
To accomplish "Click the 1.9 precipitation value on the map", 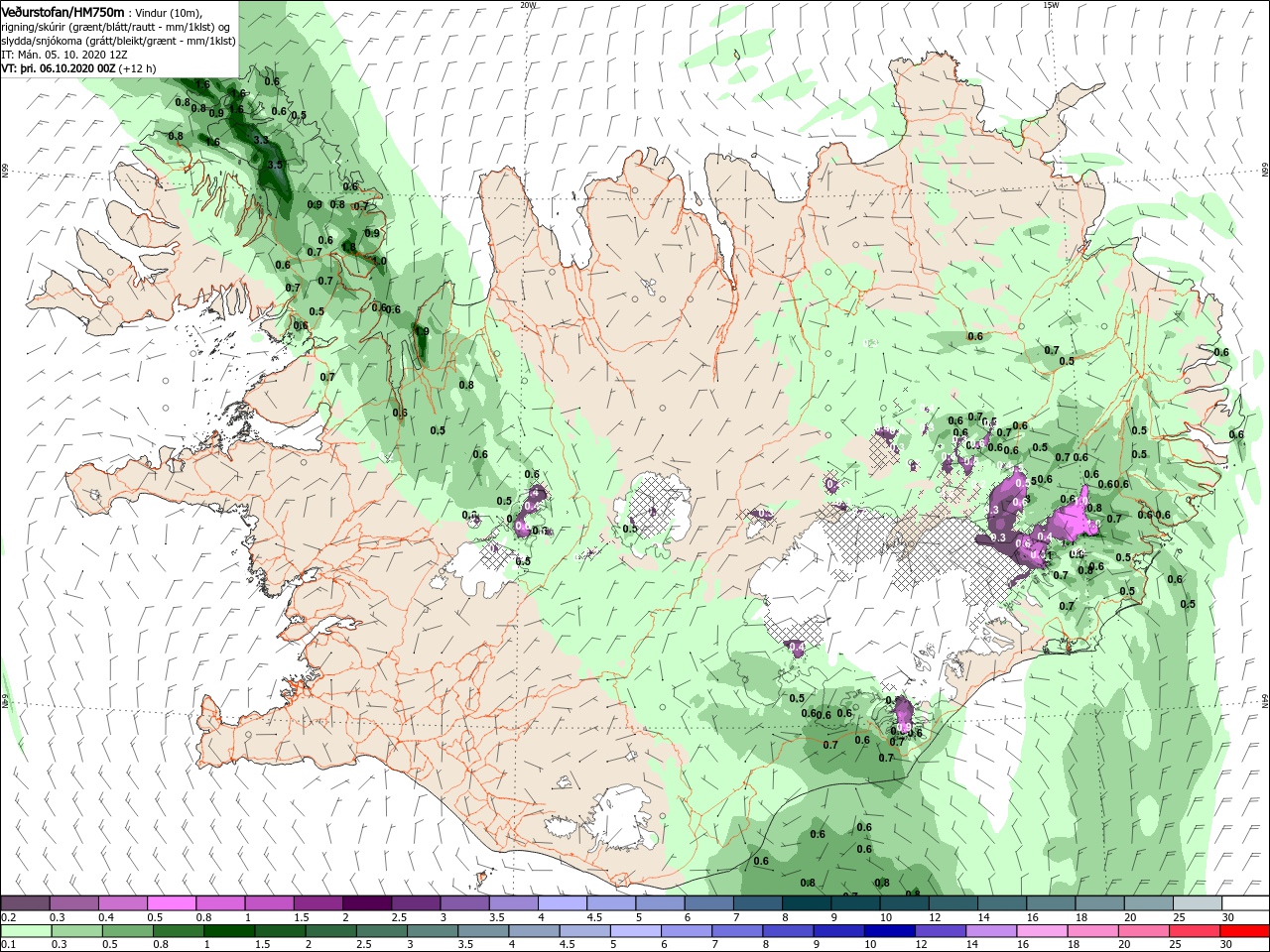I will (421, 331).
